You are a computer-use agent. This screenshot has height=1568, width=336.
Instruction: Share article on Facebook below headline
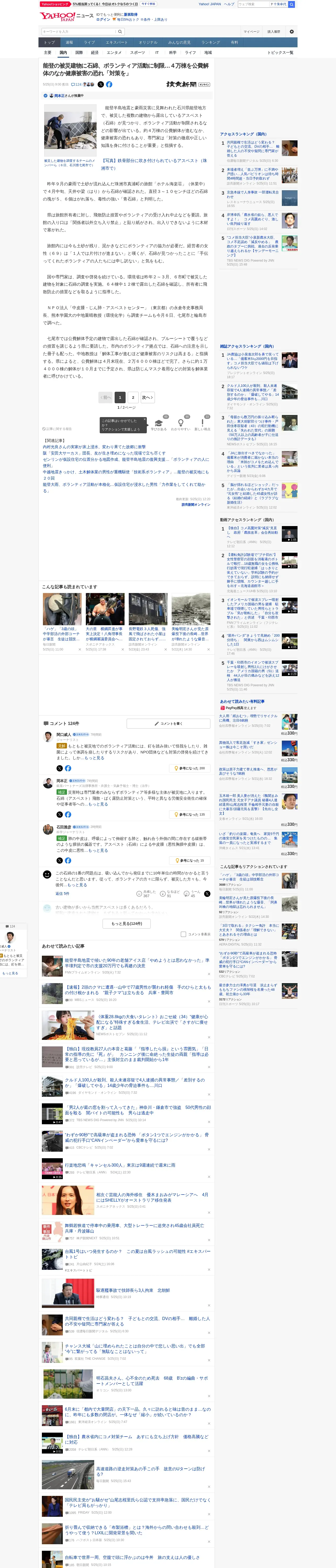[109, 85]
